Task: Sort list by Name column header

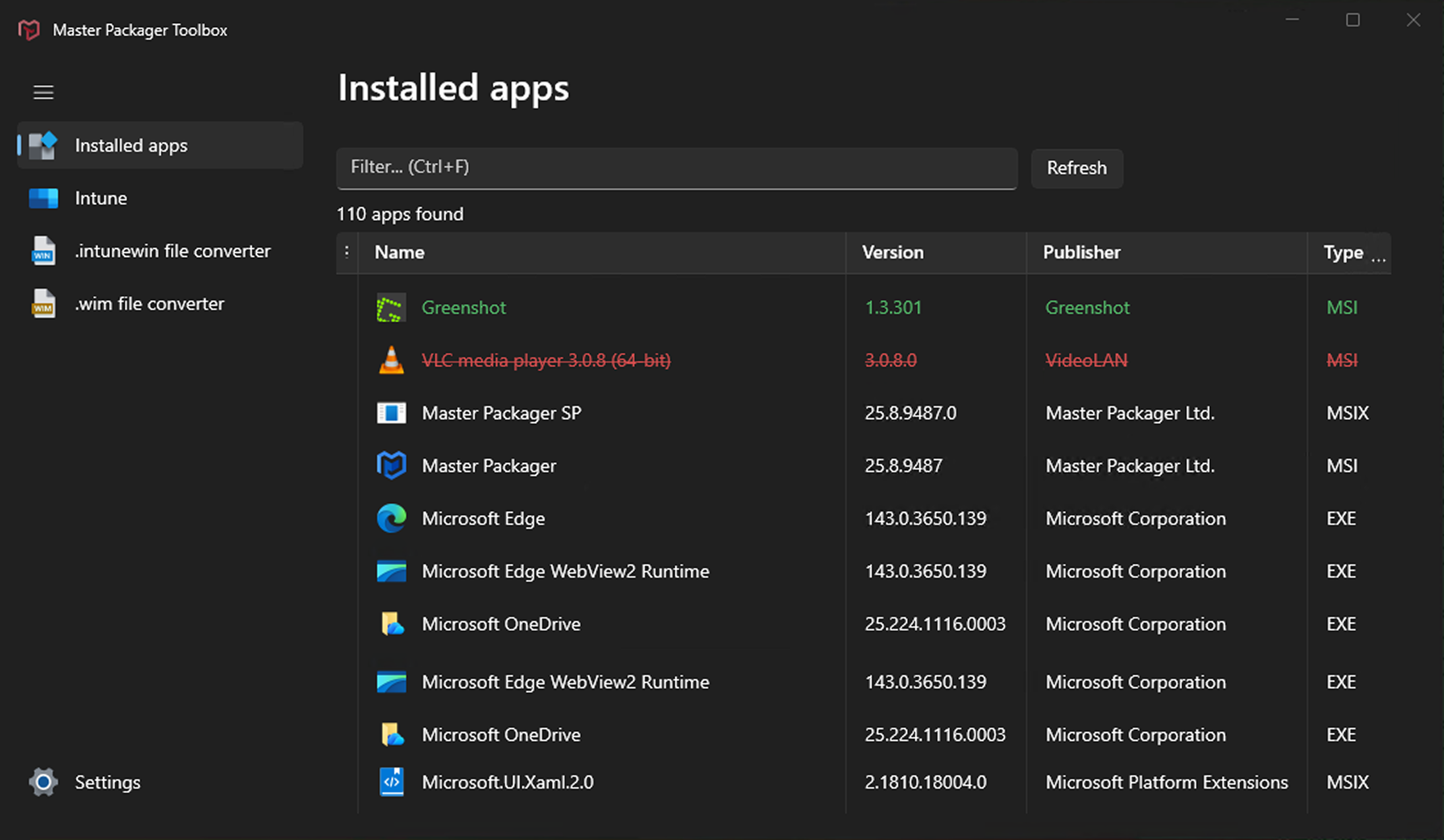Action: tap(400, 253)
